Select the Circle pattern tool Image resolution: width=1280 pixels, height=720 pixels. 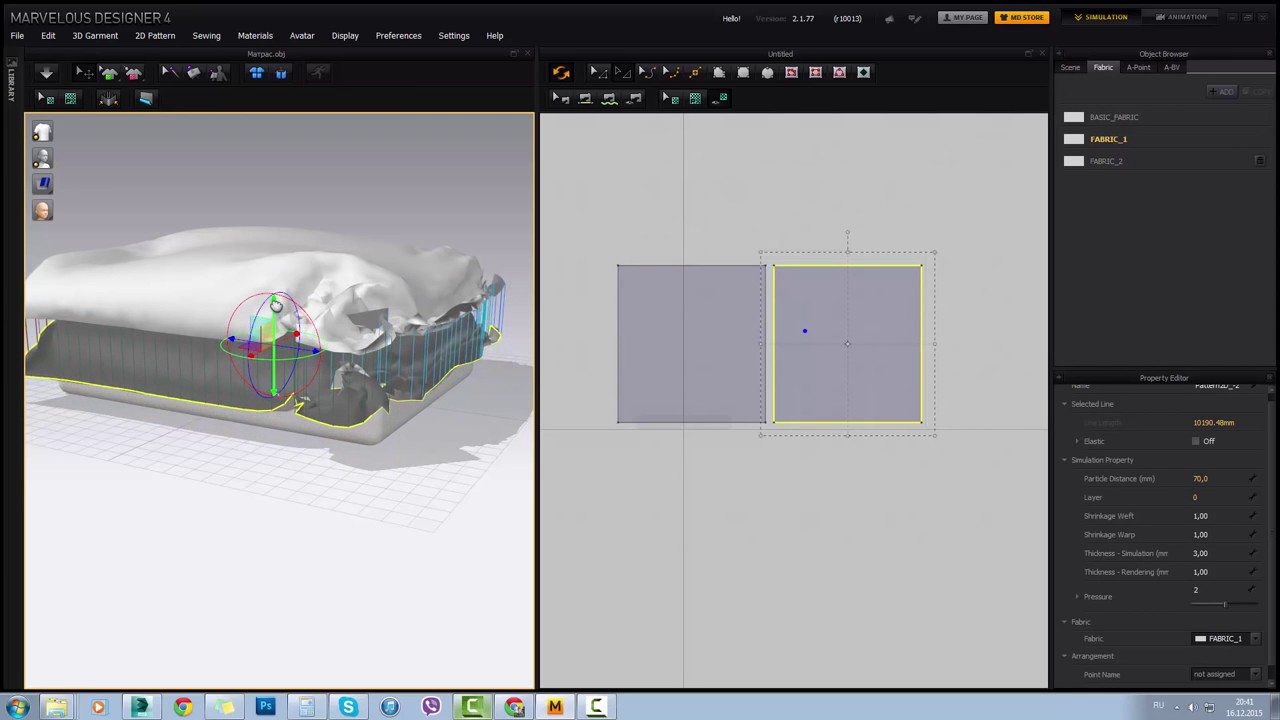point(767,72)
